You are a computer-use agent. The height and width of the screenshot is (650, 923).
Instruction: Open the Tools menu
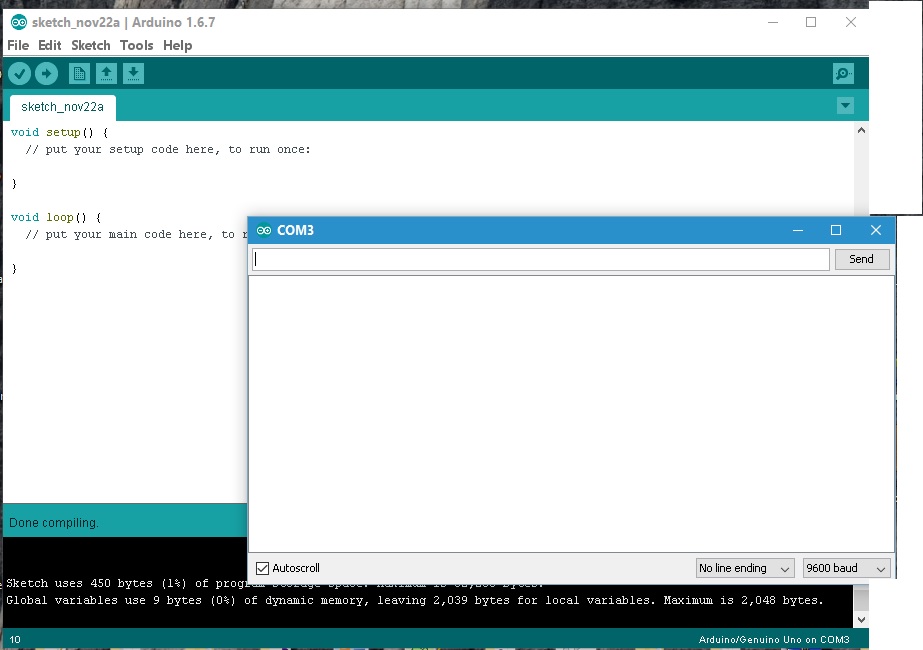point(136,45)
